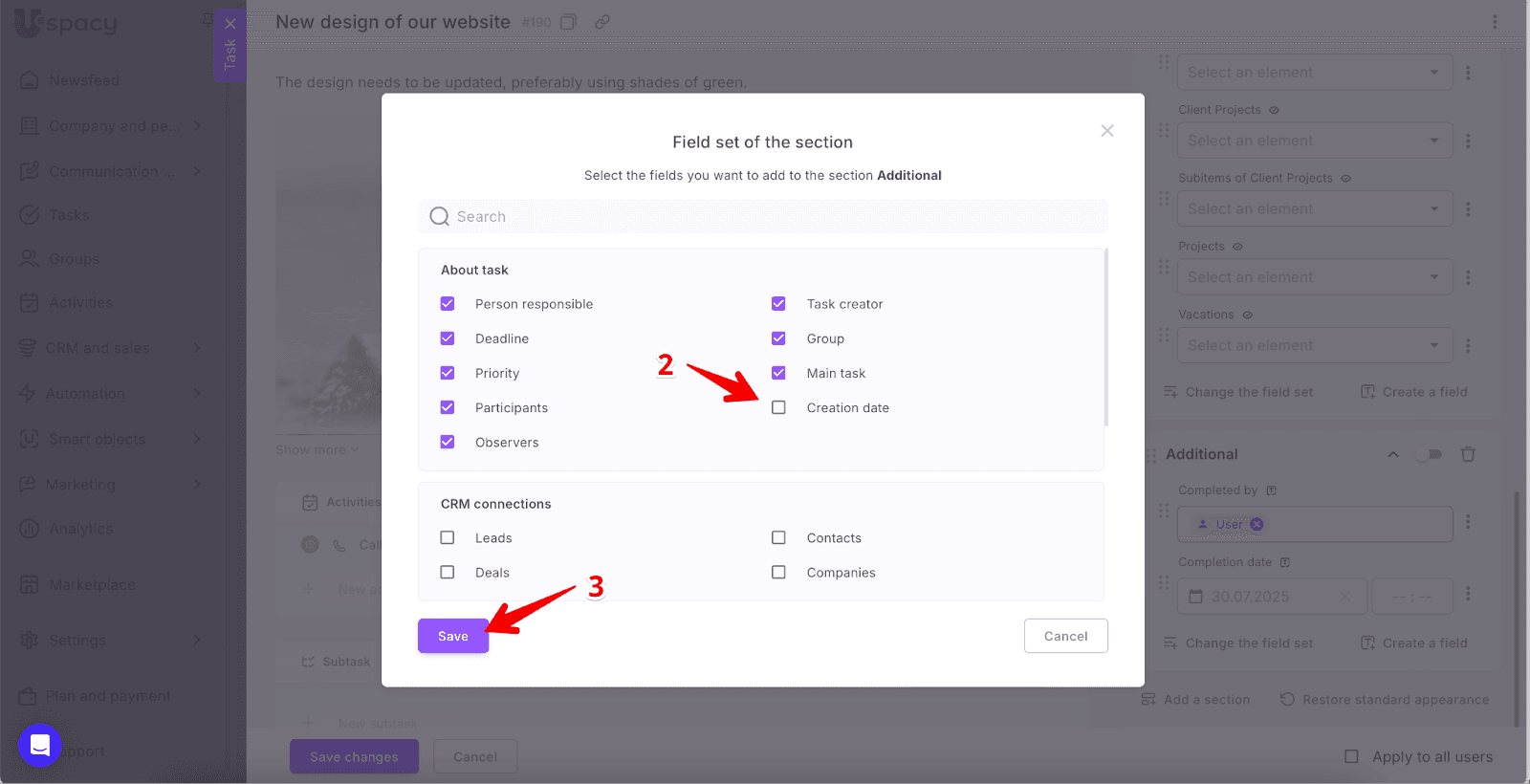Collapse the Additional section chevron
The width and height of the screenshot is (1530, 784).
pos(1393,454)
